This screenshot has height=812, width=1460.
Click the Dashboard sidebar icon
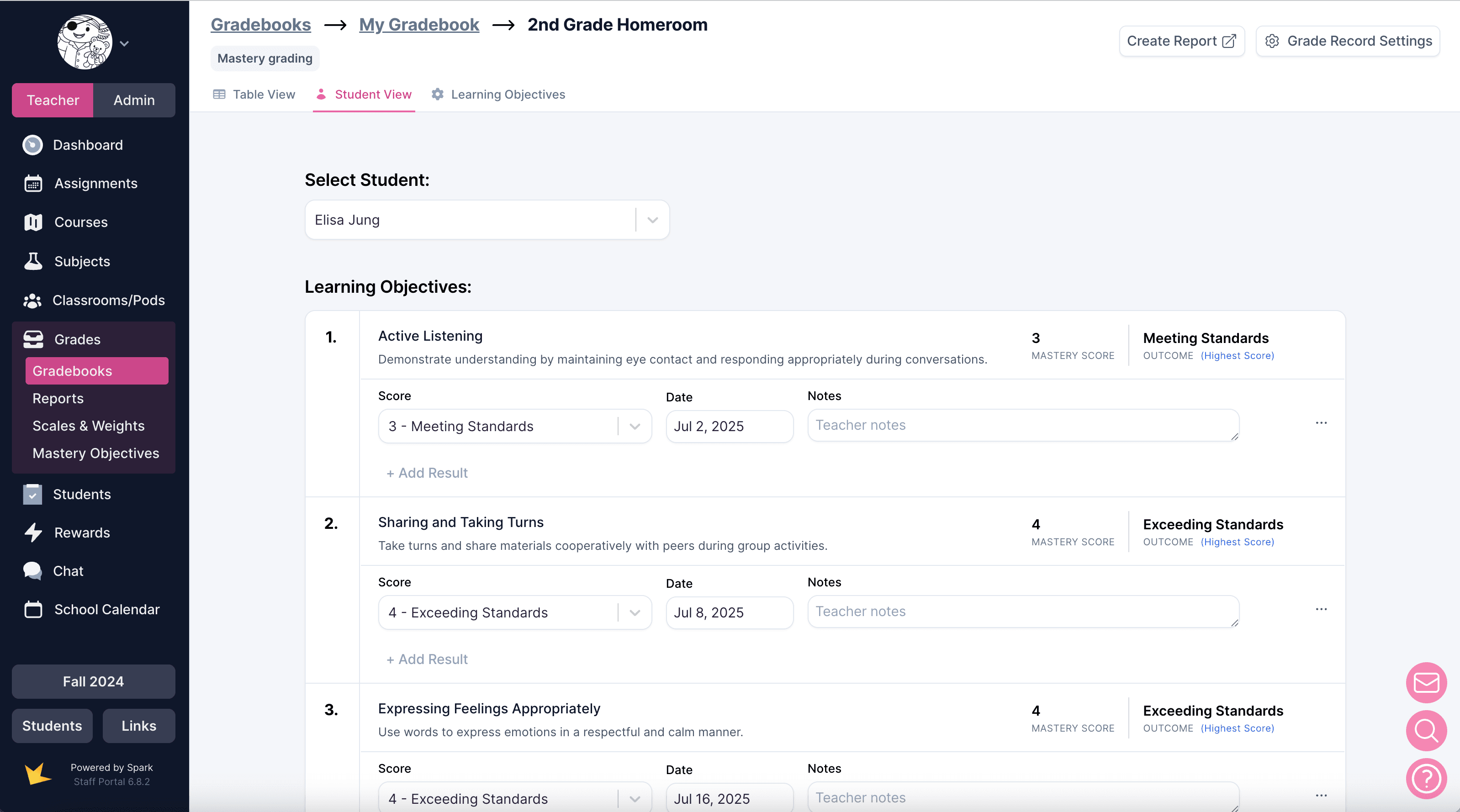(32, 145)
